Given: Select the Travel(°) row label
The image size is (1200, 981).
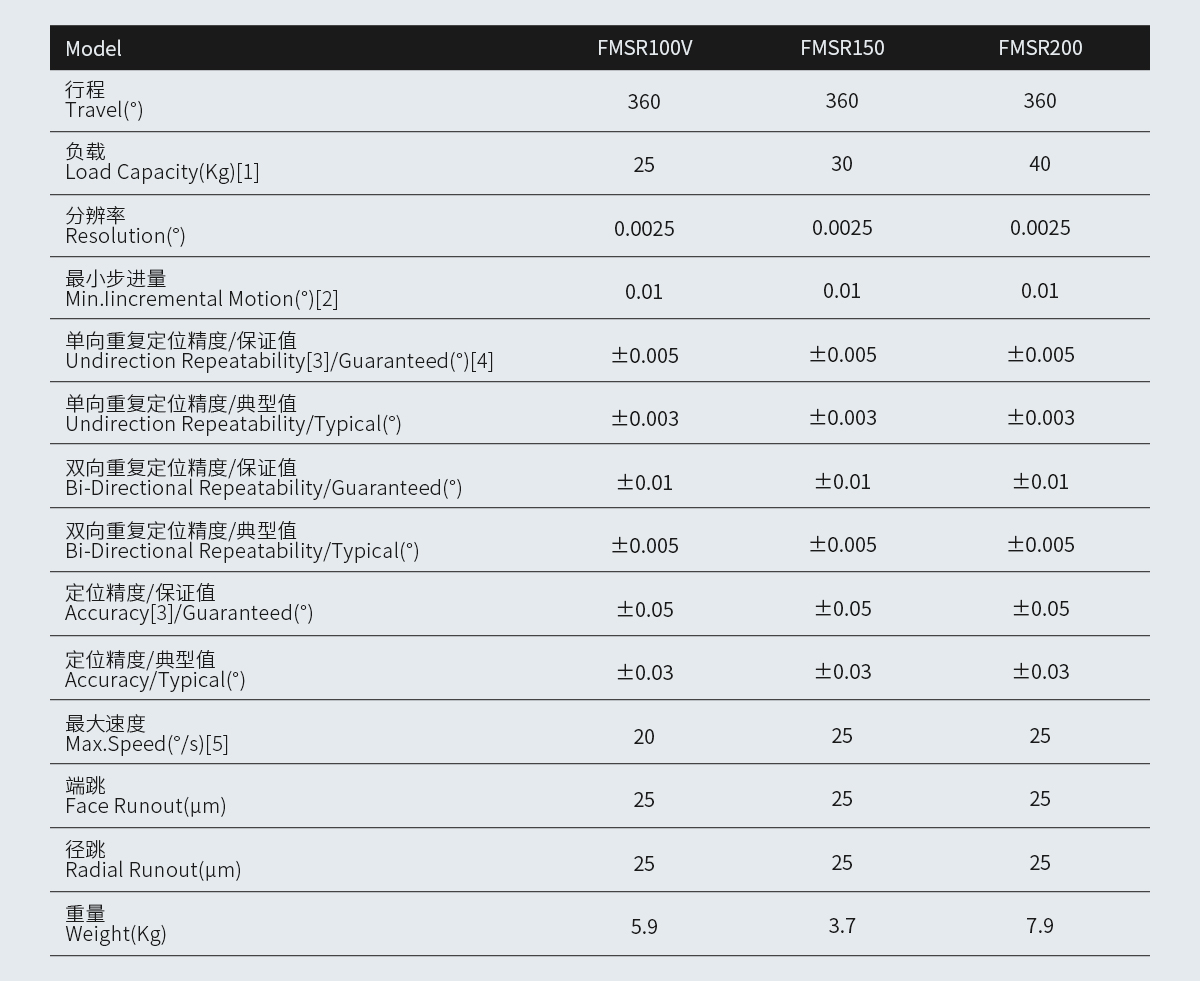Looking at the screenshot, I should 104,110.
